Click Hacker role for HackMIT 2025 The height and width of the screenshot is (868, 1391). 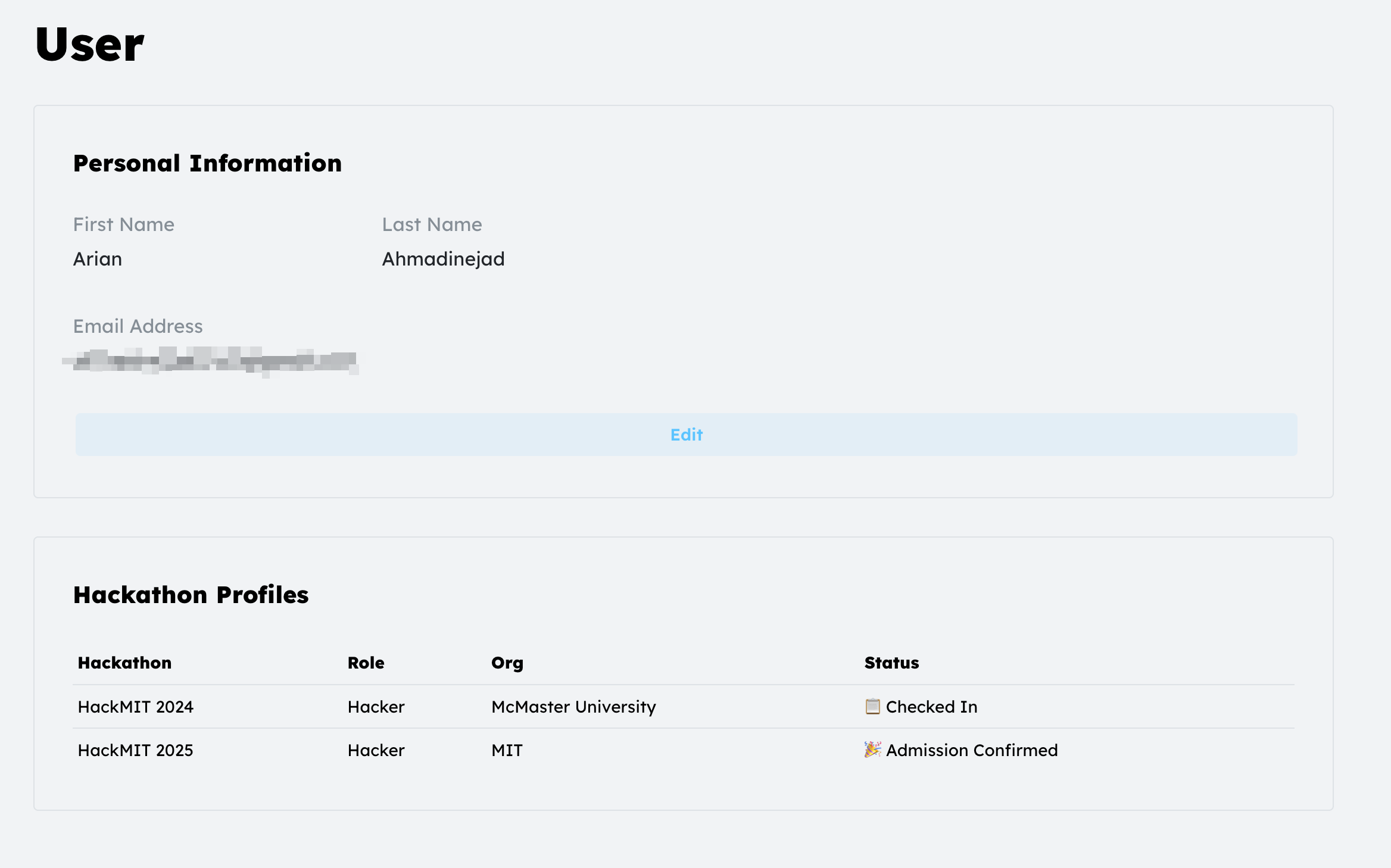(376, 750)
